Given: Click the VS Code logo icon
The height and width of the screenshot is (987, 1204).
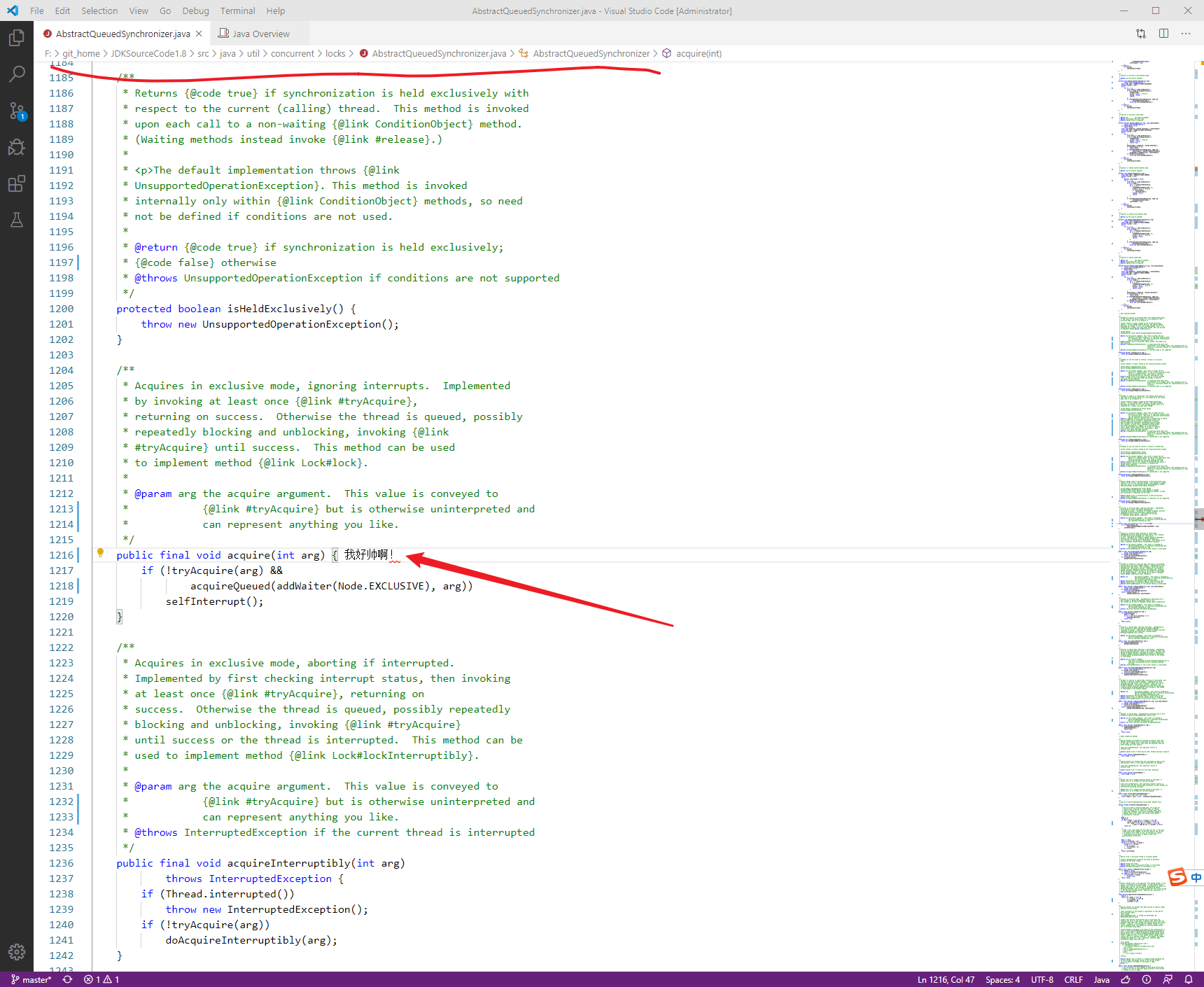Looking at the screenshot, I should [13, 10].
